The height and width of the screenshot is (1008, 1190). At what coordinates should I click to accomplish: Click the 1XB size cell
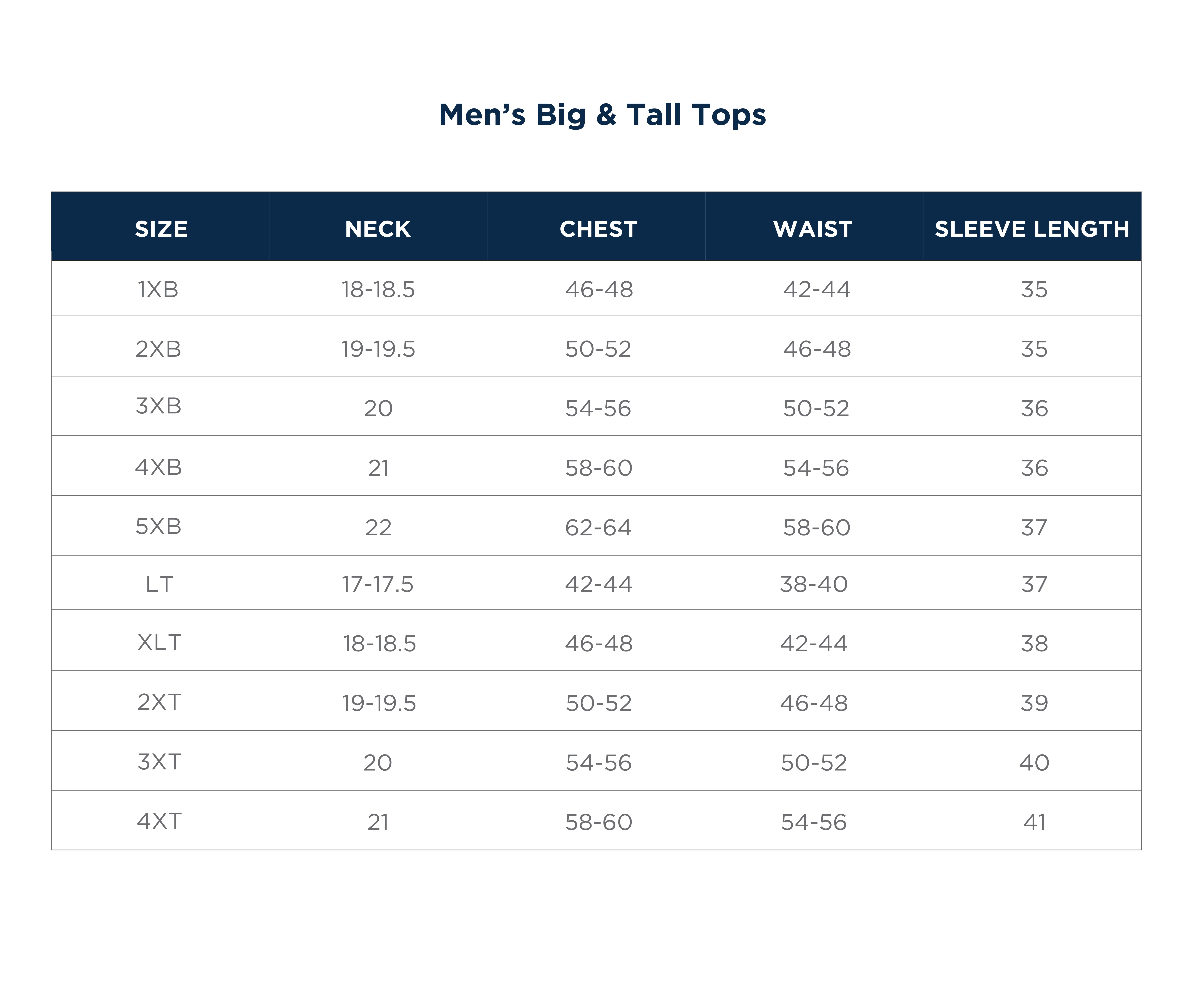point(158,290)
